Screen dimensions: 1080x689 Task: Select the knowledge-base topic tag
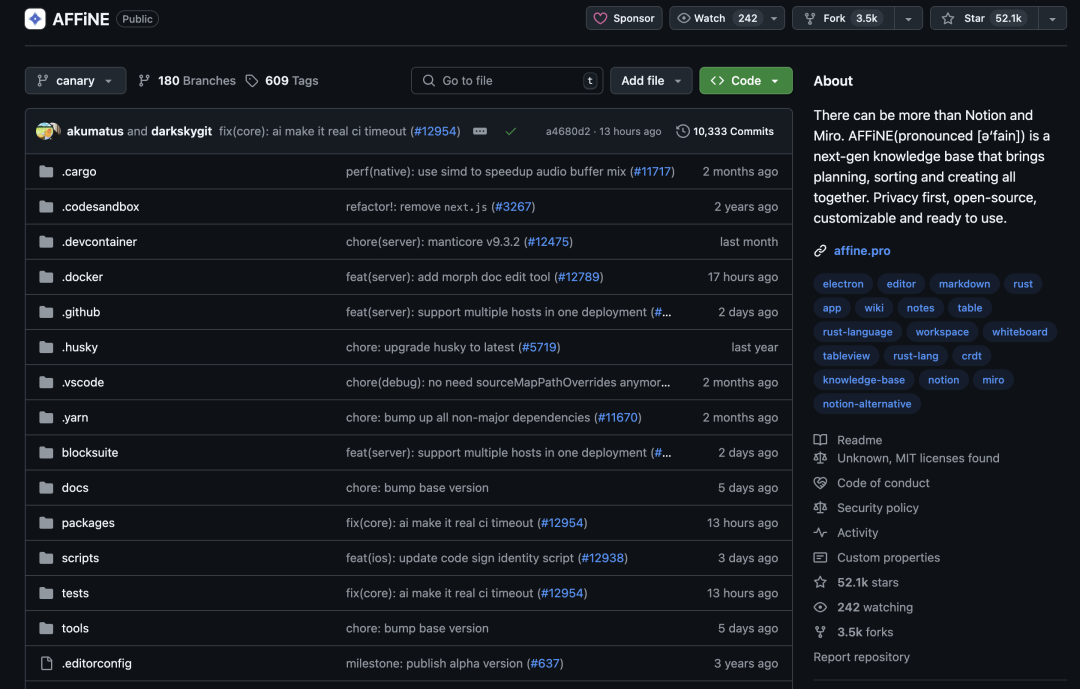pos(864,380)
